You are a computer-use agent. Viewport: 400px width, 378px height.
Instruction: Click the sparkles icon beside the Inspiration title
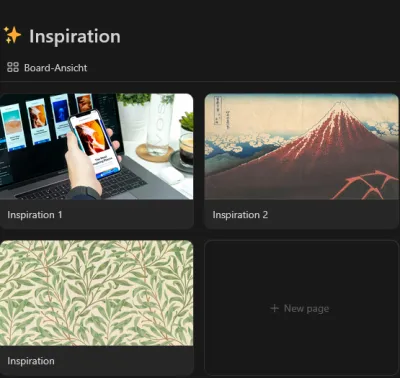12,35
